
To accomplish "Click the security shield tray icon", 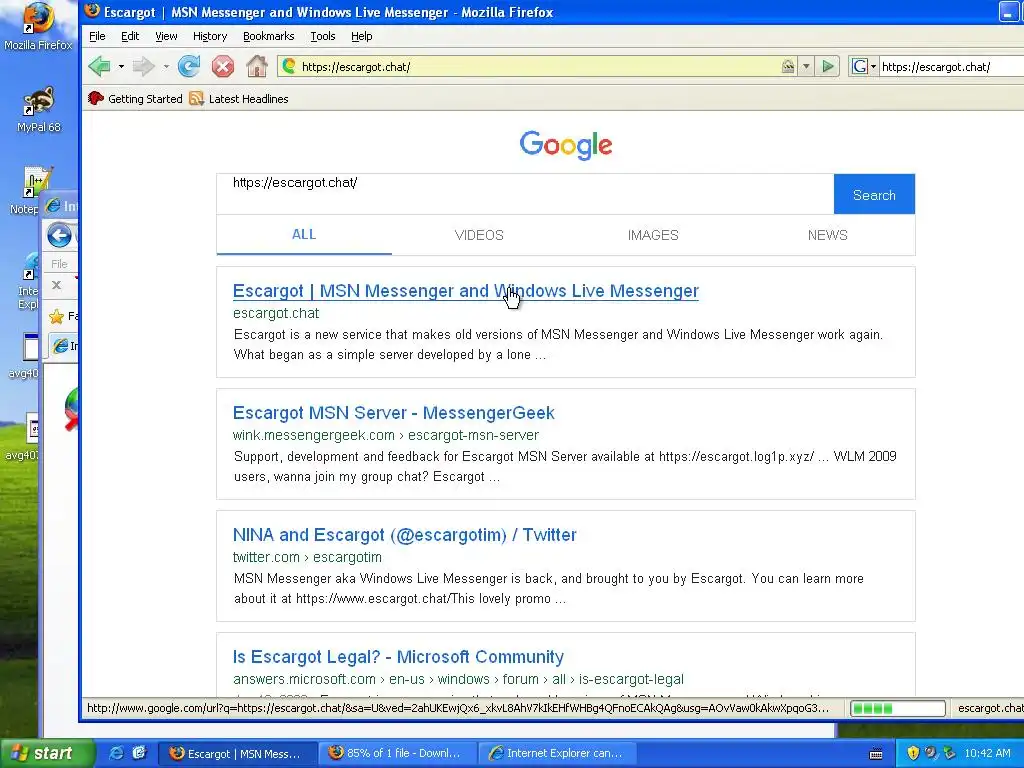I will click(912, 753).
